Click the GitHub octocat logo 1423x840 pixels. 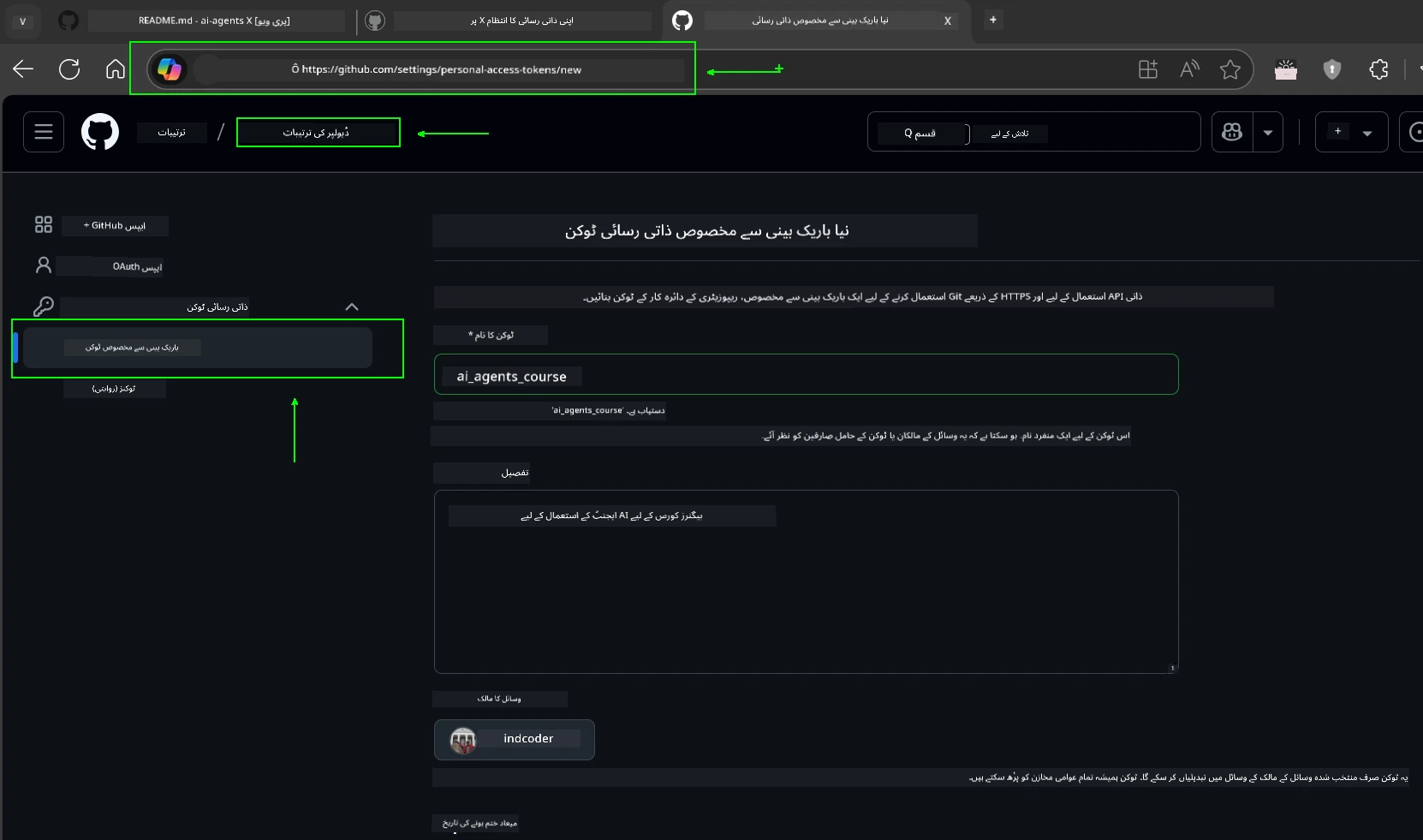point(100,132)
